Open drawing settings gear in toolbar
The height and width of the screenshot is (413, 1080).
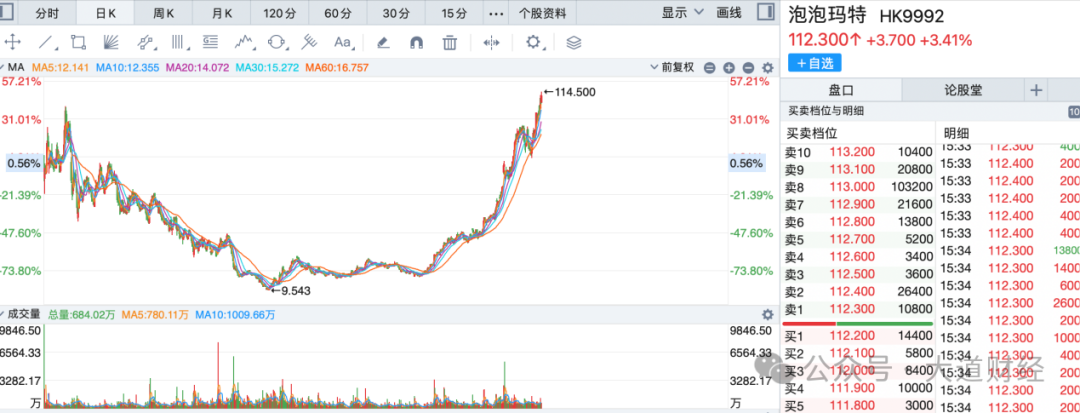(x=532, y=42)
